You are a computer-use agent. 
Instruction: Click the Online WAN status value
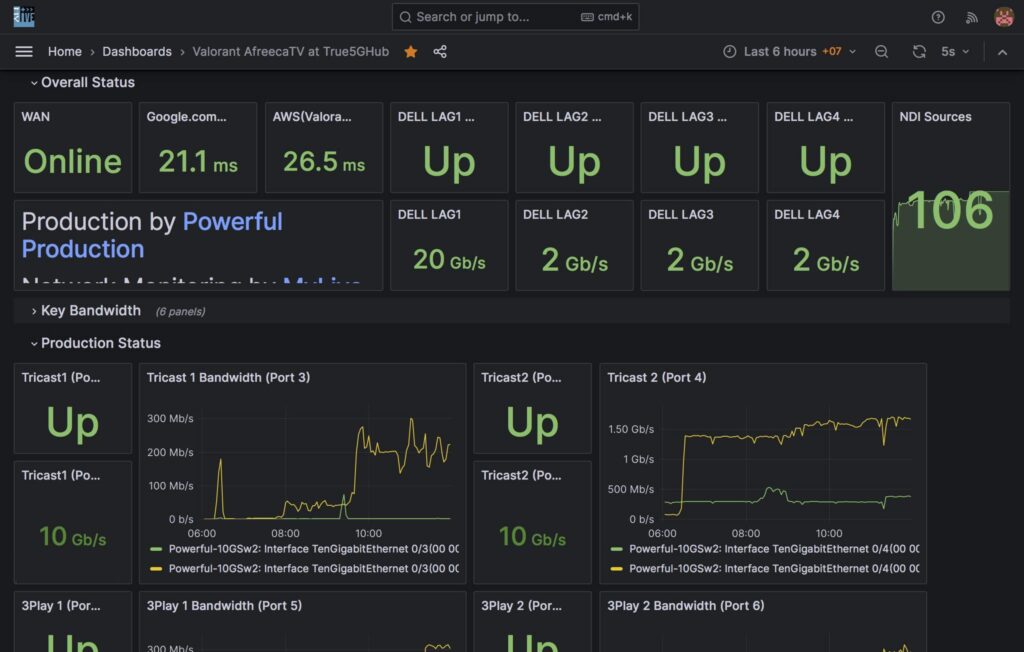point(72,161)
